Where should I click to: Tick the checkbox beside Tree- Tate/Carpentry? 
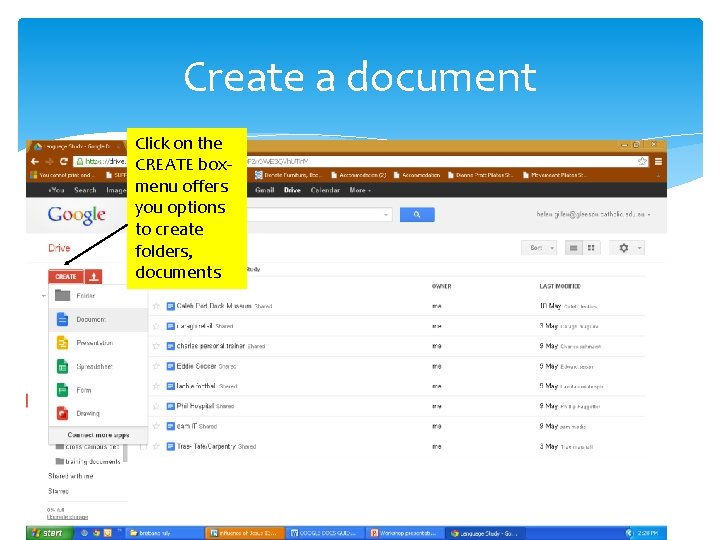coord(143,446)
